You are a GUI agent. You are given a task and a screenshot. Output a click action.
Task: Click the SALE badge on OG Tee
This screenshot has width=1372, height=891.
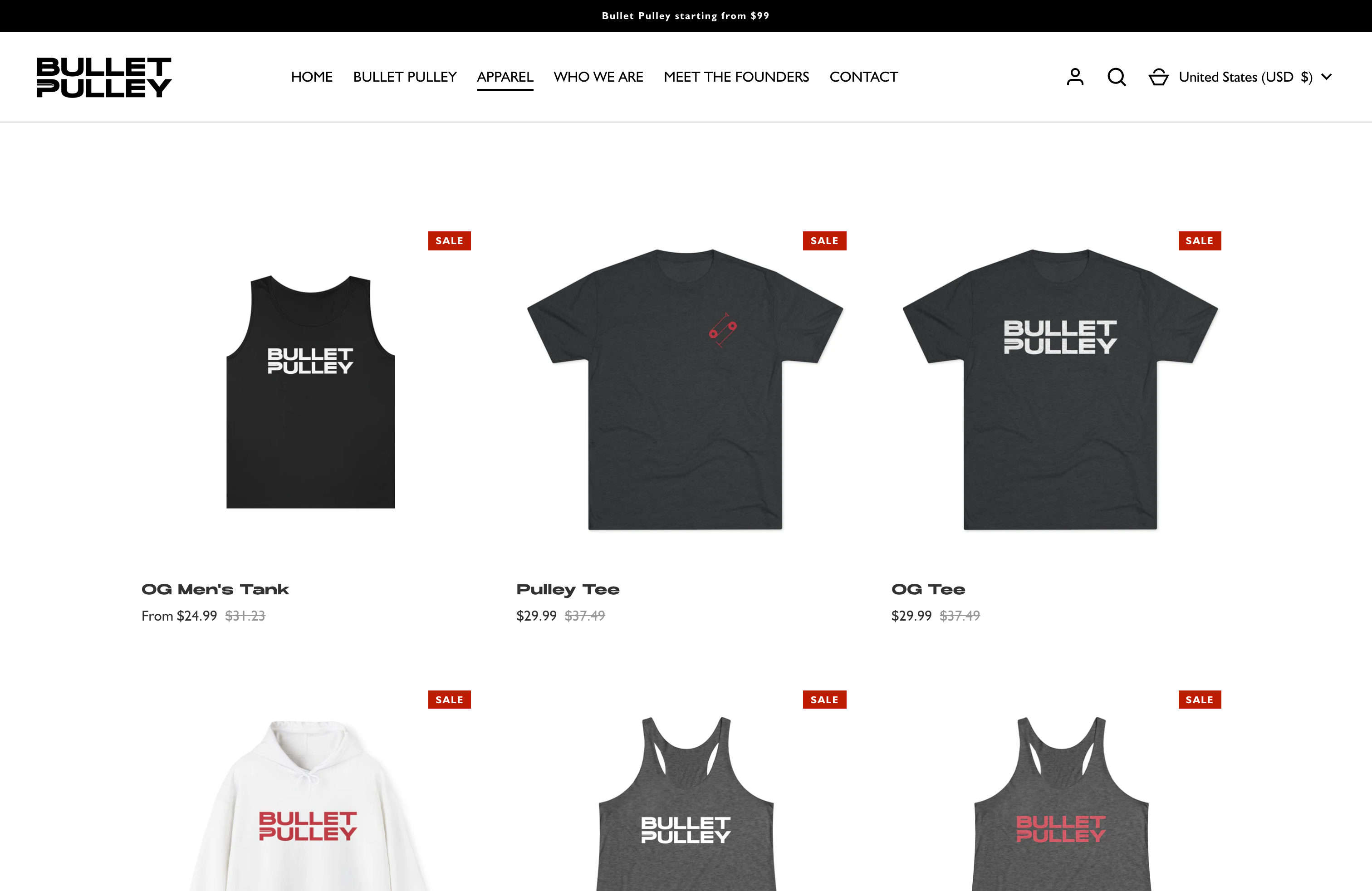click(1200, 240)
